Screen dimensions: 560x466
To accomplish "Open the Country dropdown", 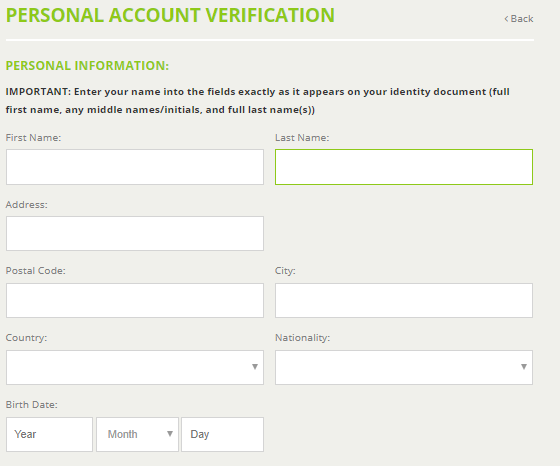I will coord(135,367).
